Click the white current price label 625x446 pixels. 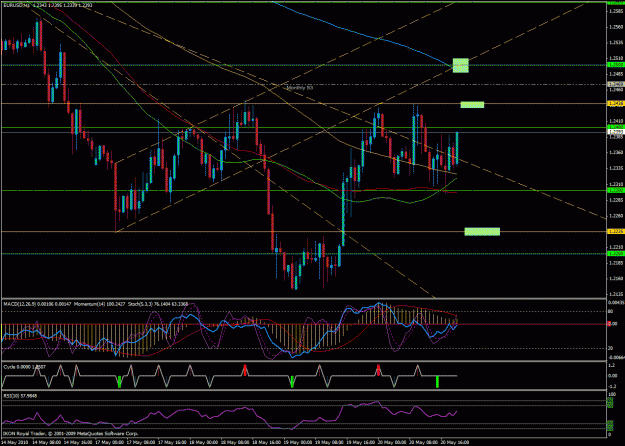pyautogui.click(x=615, y=131)
